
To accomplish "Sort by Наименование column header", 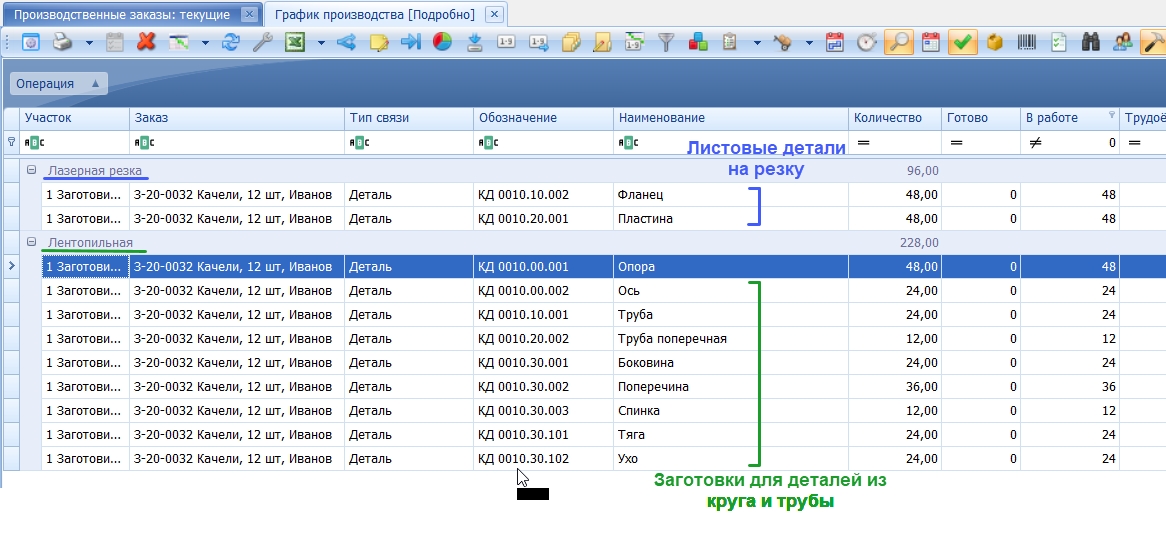I will tap(731, 118).
